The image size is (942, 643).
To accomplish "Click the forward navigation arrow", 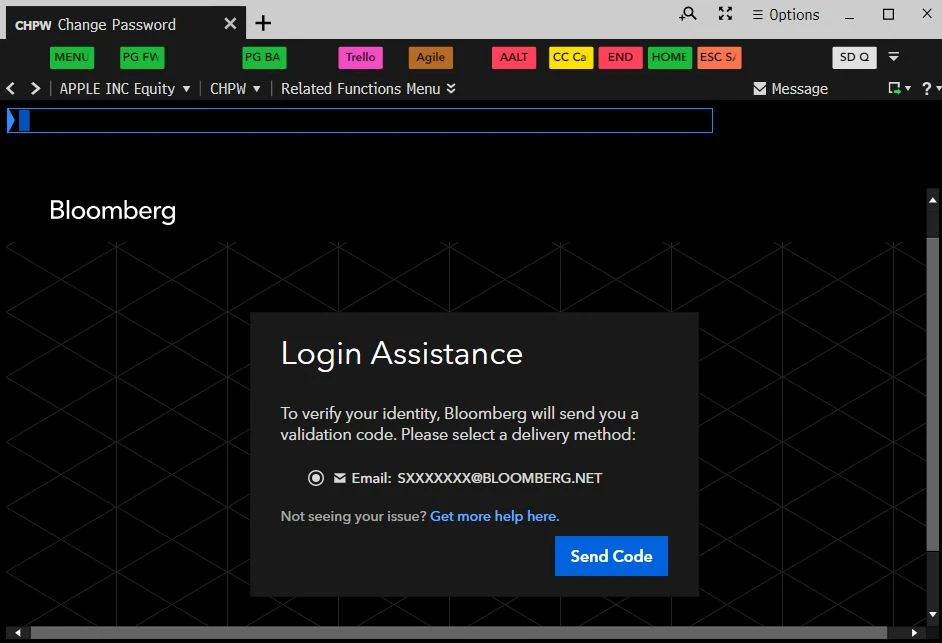I will [35, 88].
